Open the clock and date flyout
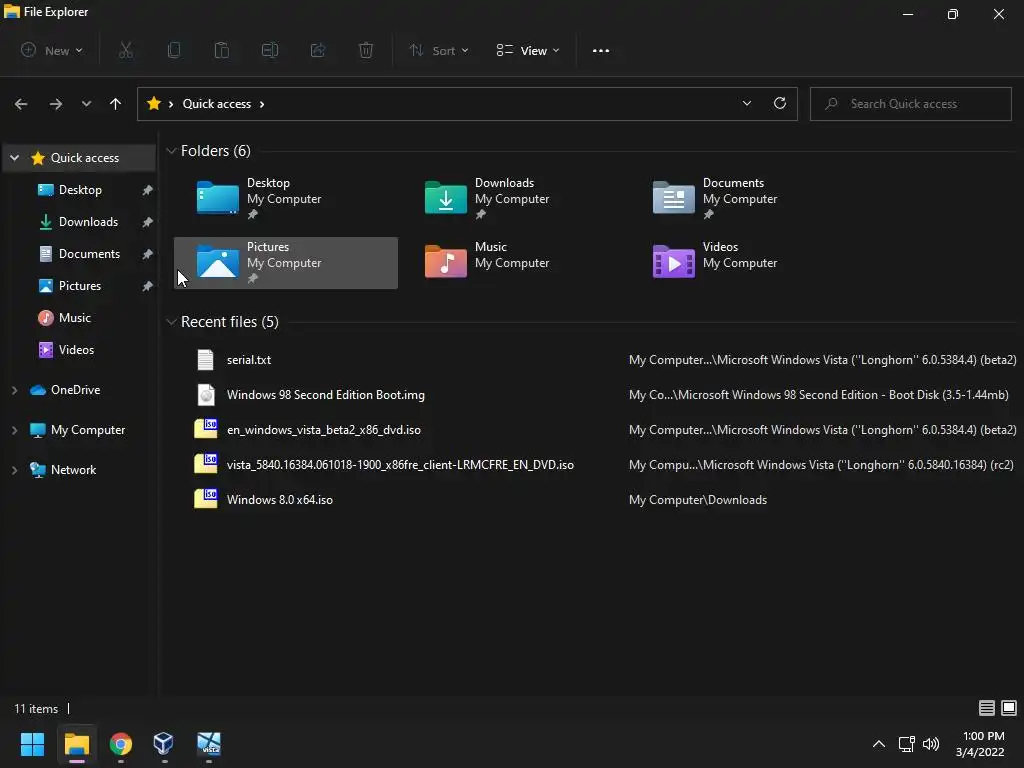The image size is (1024, 768). pyautogui.click(x=980, y=744)
